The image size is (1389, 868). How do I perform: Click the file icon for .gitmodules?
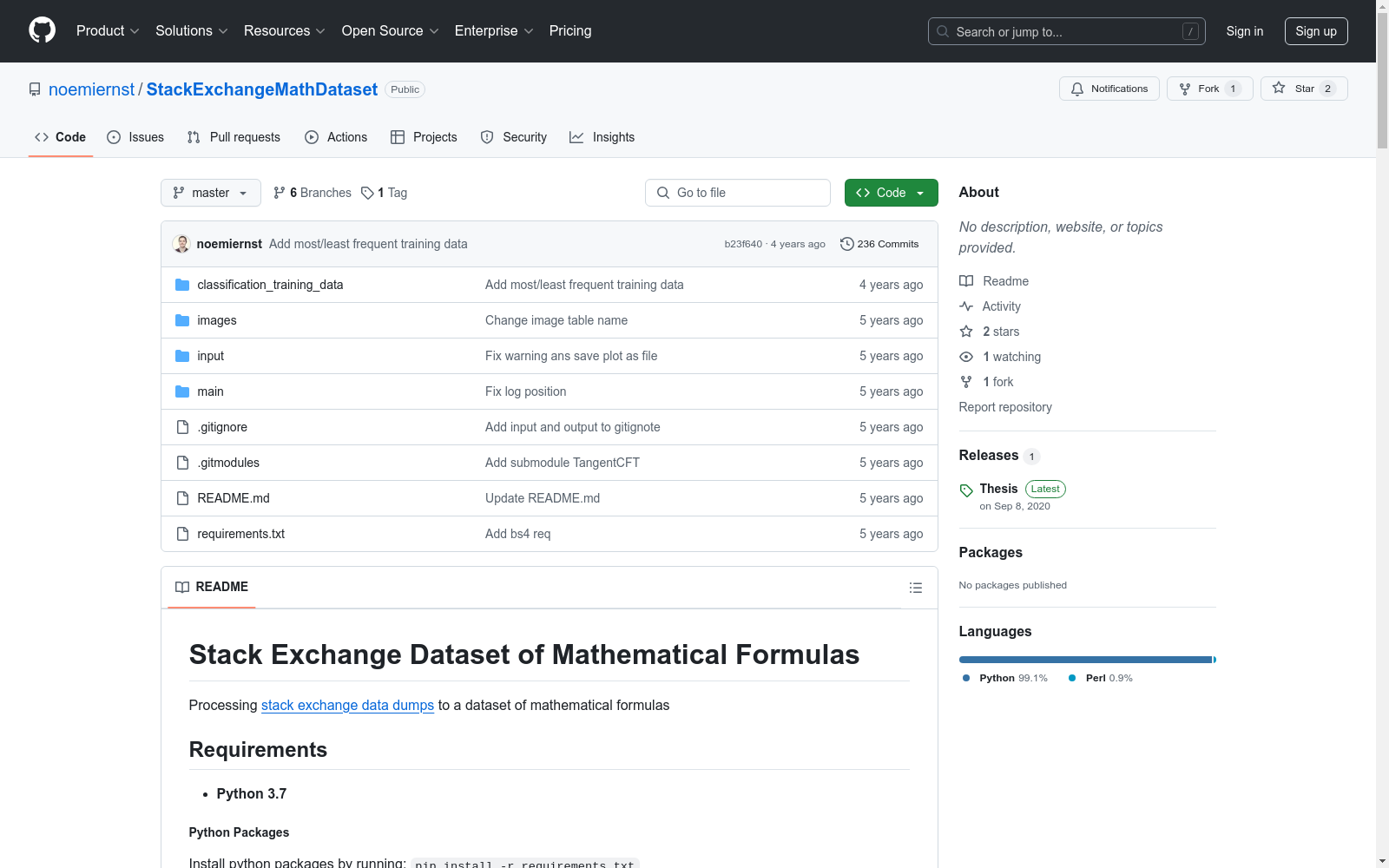coord(182,463)
